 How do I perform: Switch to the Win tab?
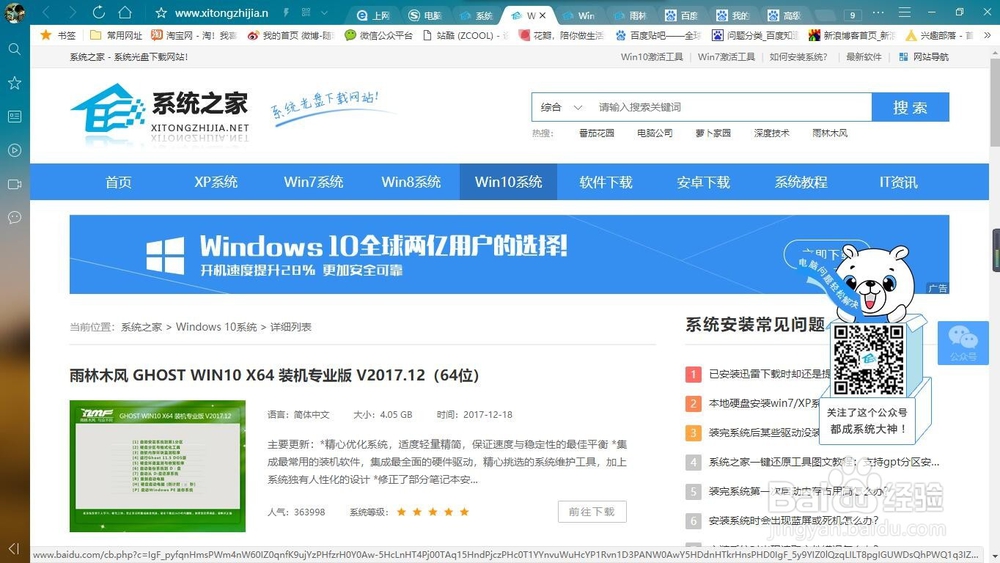pos(579,15)
